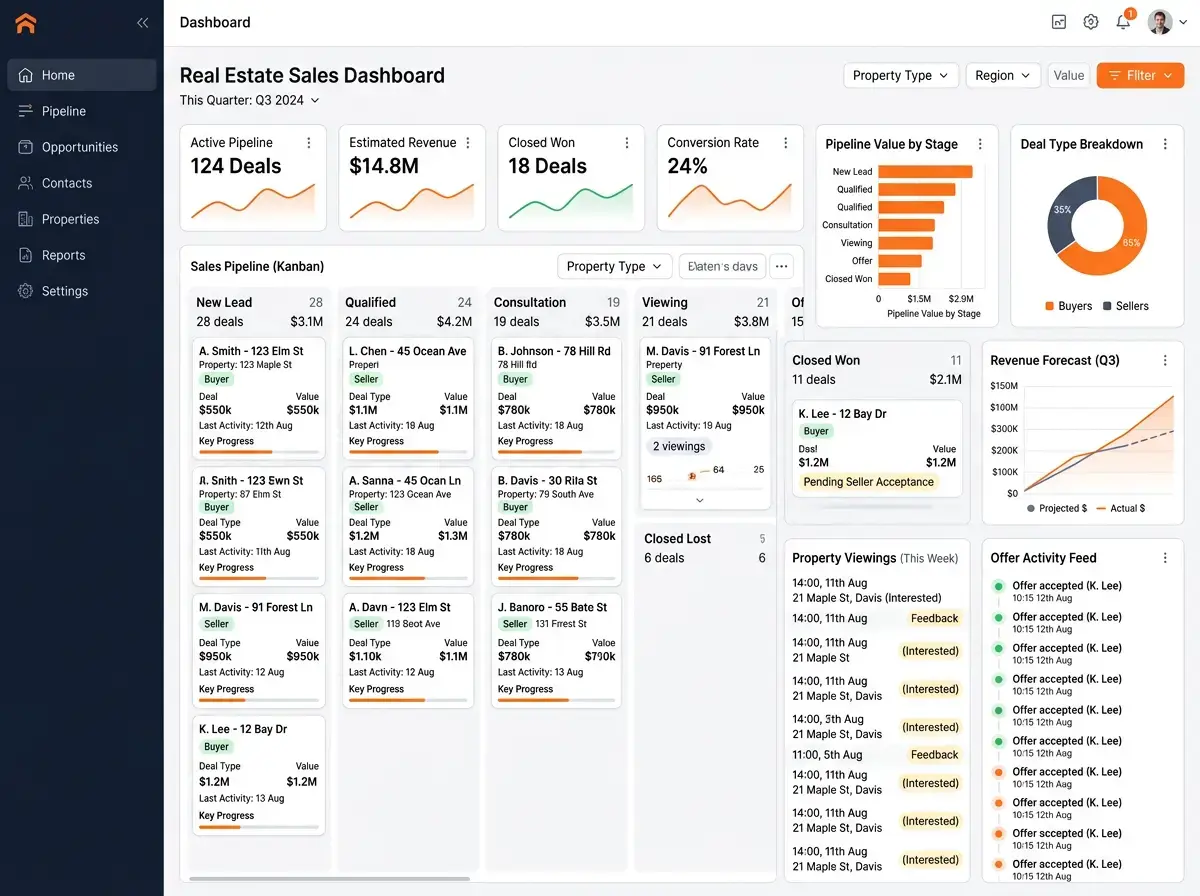The width and height of the screenshot is (1200, 896).
Task: Click the Reports sidebar icon
Action: (26, 255)
